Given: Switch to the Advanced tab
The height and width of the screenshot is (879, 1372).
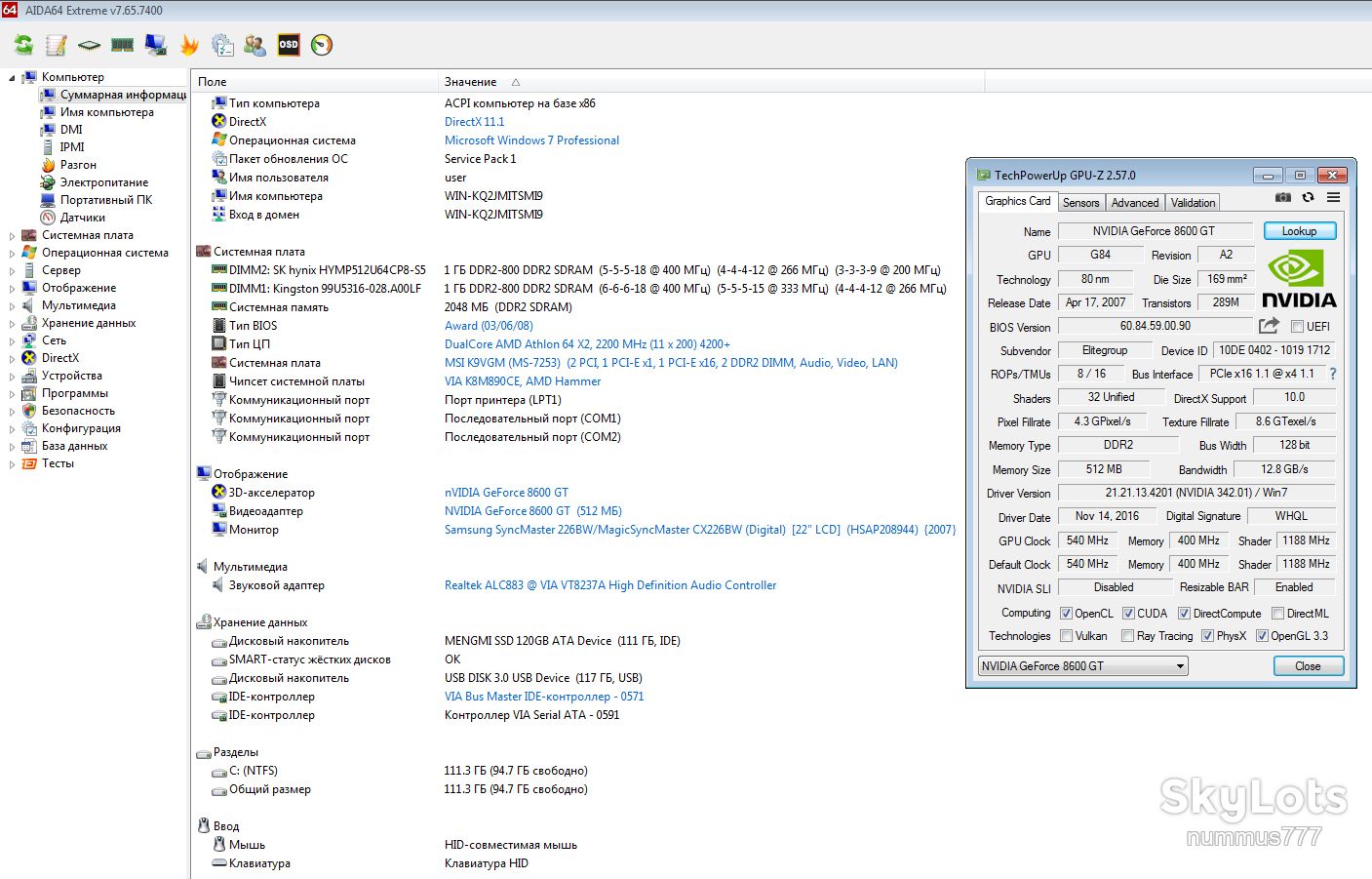Looking at the screenshot, I should point(1135,203).
